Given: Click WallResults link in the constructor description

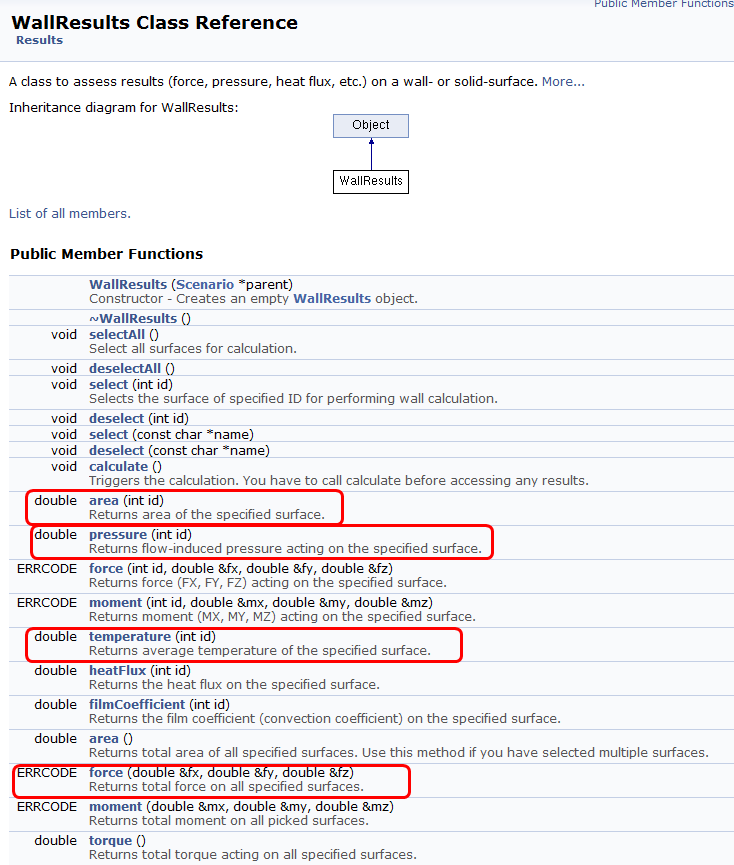Looking at the screenshot, I should click(x=332, y=299).
